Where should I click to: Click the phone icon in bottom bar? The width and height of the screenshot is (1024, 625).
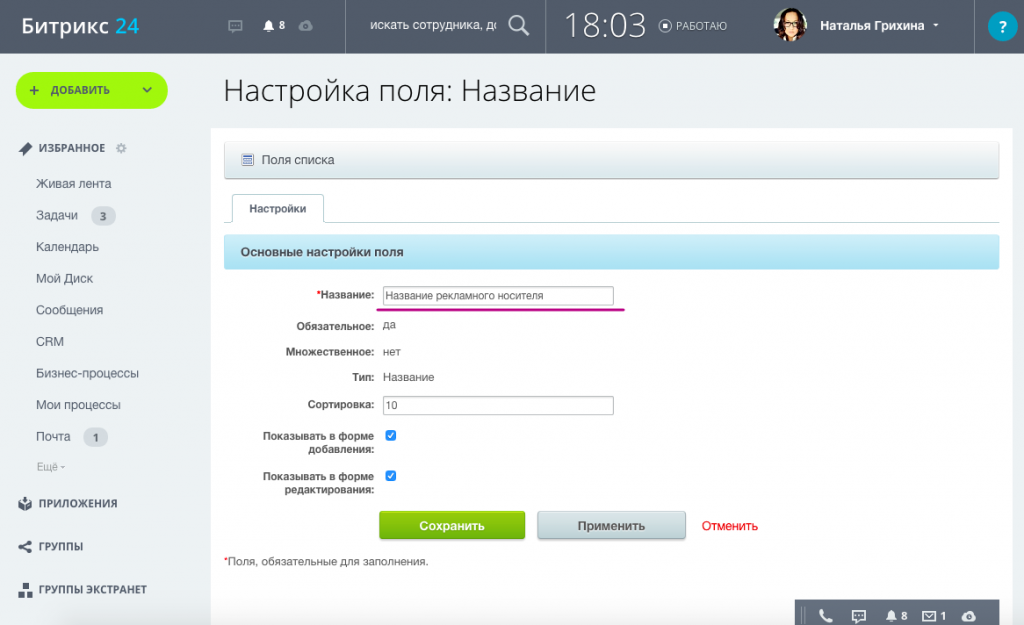pyautogui.click(x=825, y=615)
